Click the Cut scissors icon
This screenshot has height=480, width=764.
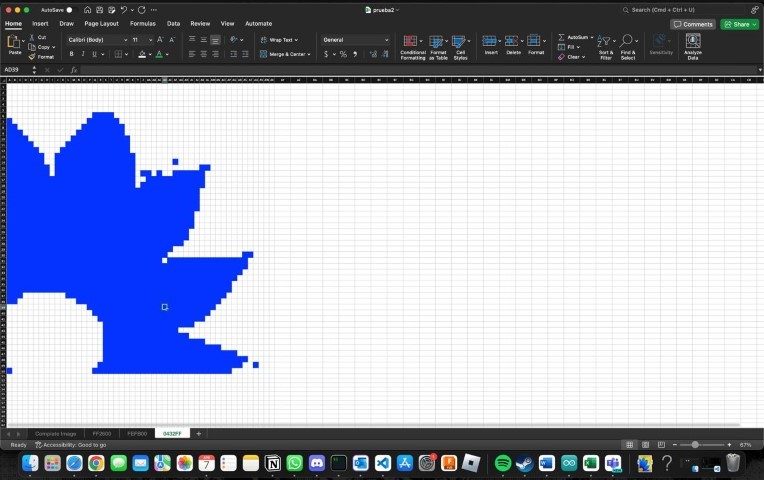[32, 37]
